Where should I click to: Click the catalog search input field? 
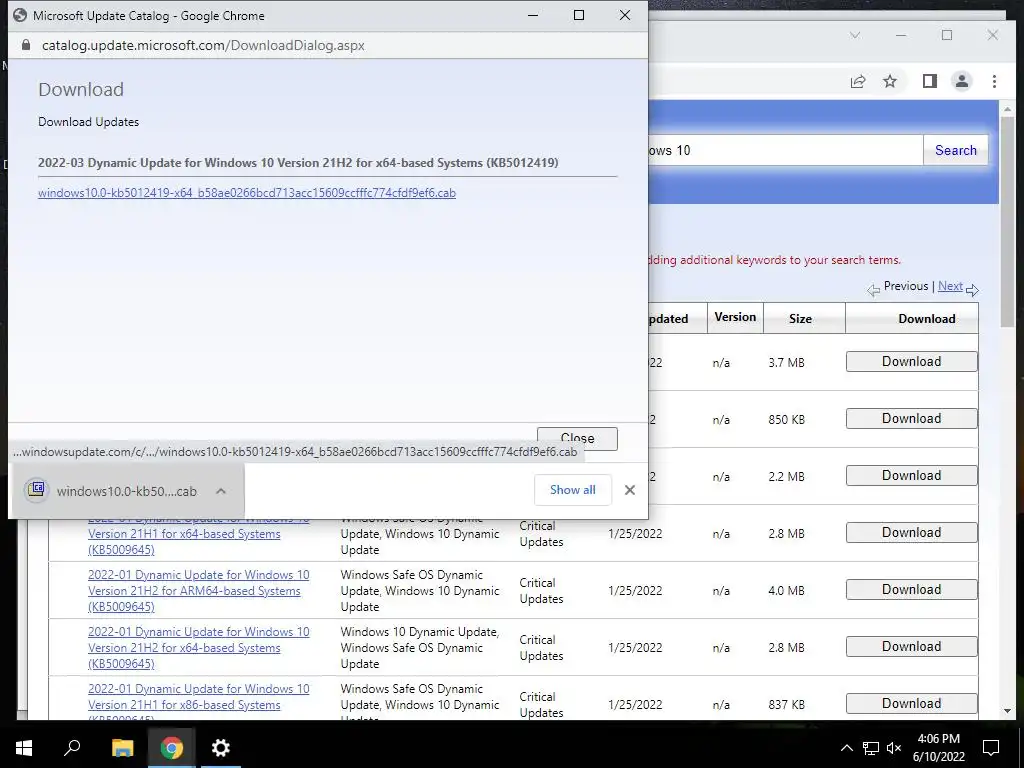click(x=785, y=150)
